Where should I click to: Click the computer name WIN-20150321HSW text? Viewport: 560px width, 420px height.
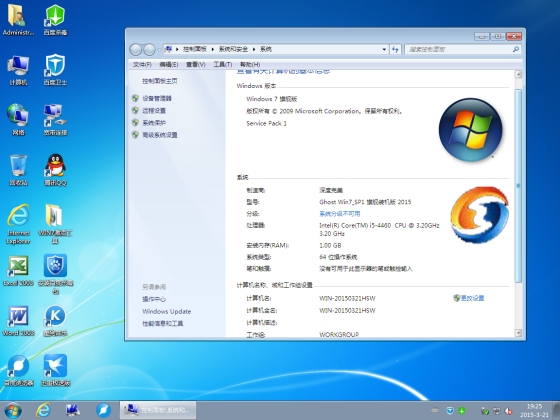pos(347,298)
